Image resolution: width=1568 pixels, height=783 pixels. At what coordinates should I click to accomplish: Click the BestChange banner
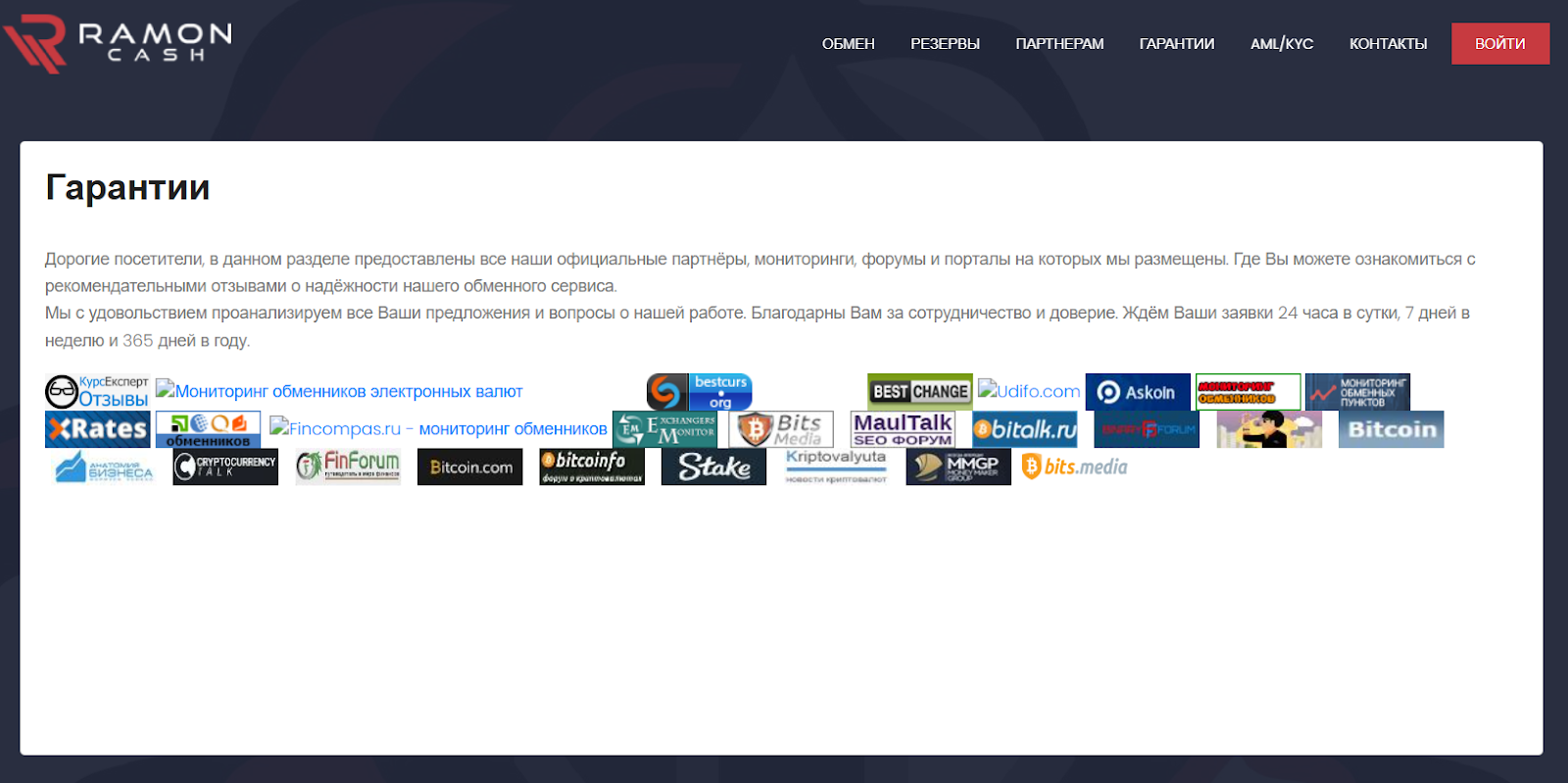point(920,392)
